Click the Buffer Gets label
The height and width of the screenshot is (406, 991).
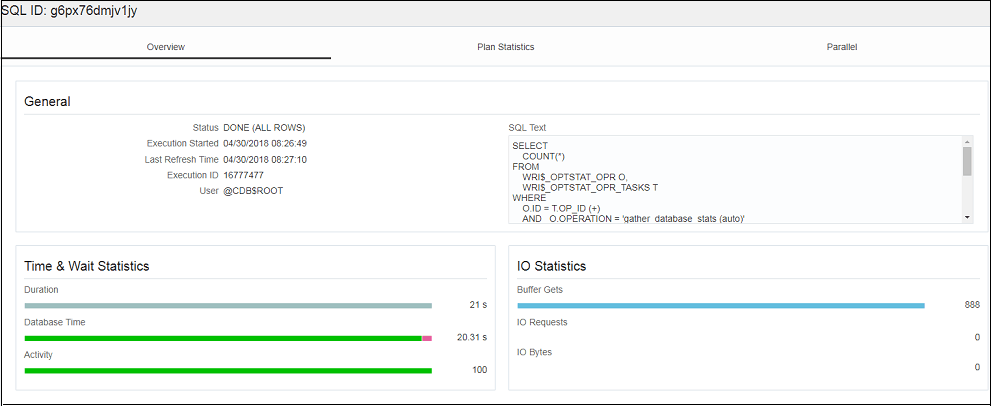540,290
